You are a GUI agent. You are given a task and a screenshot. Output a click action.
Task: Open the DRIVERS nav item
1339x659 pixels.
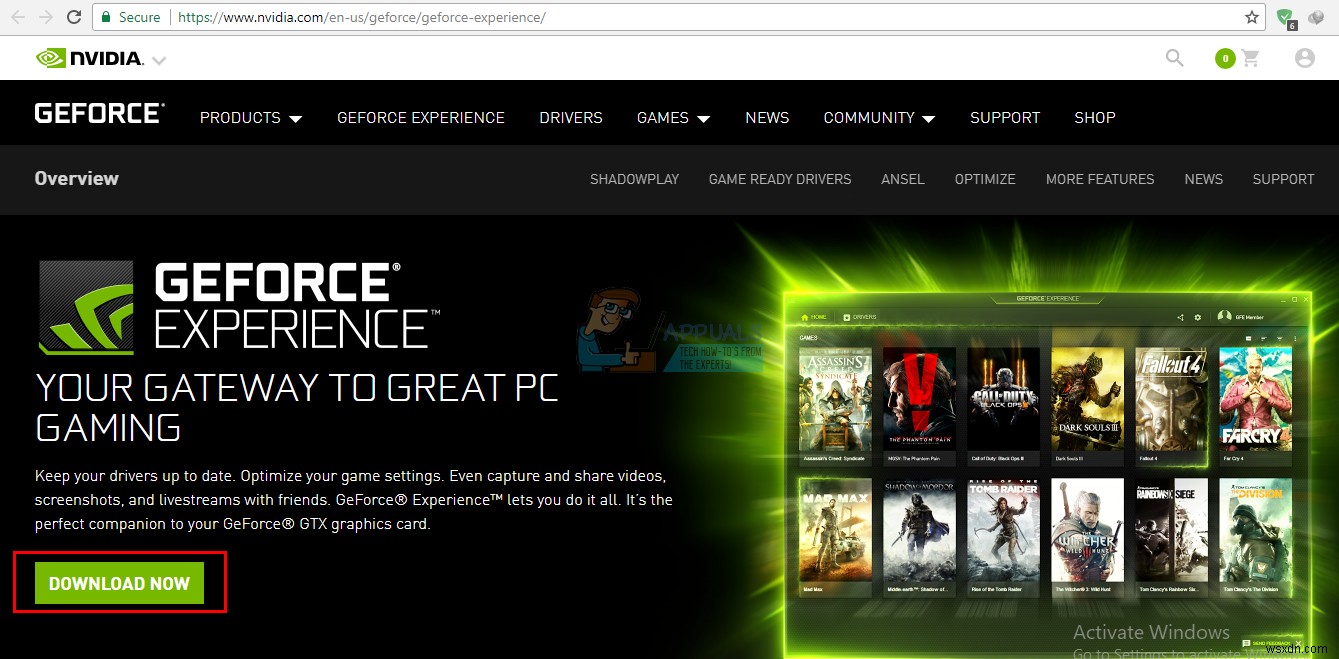click(571, 117)
